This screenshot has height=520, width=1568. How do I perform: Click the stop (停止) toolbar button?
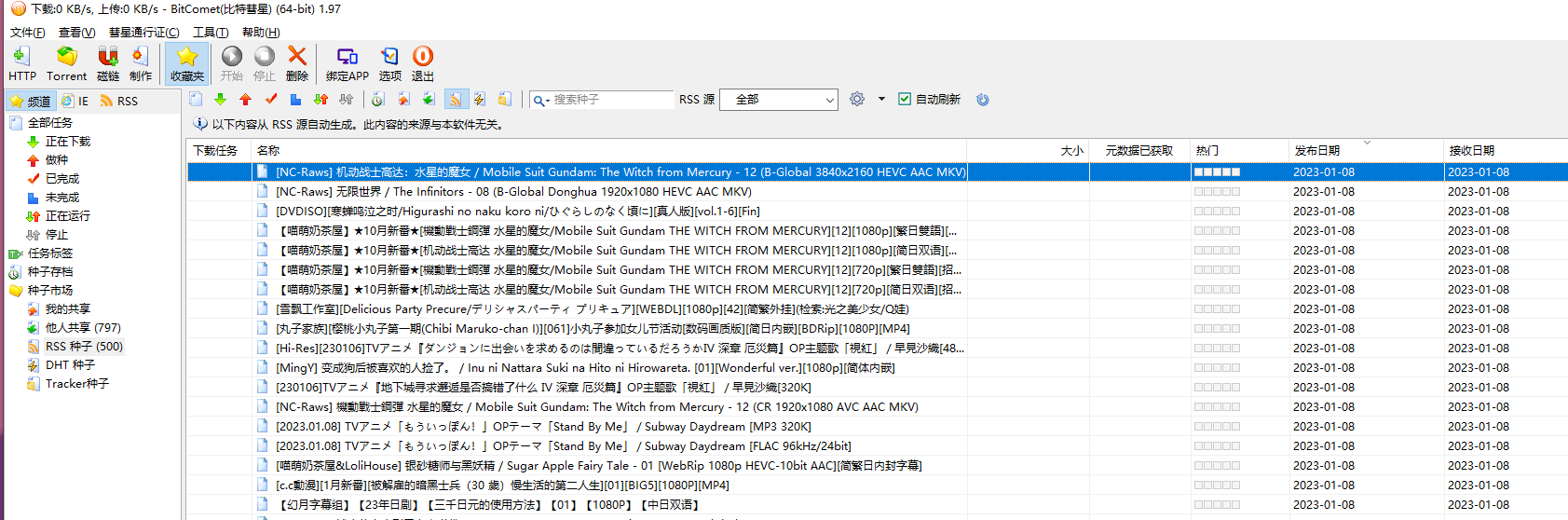coord(265,63)
